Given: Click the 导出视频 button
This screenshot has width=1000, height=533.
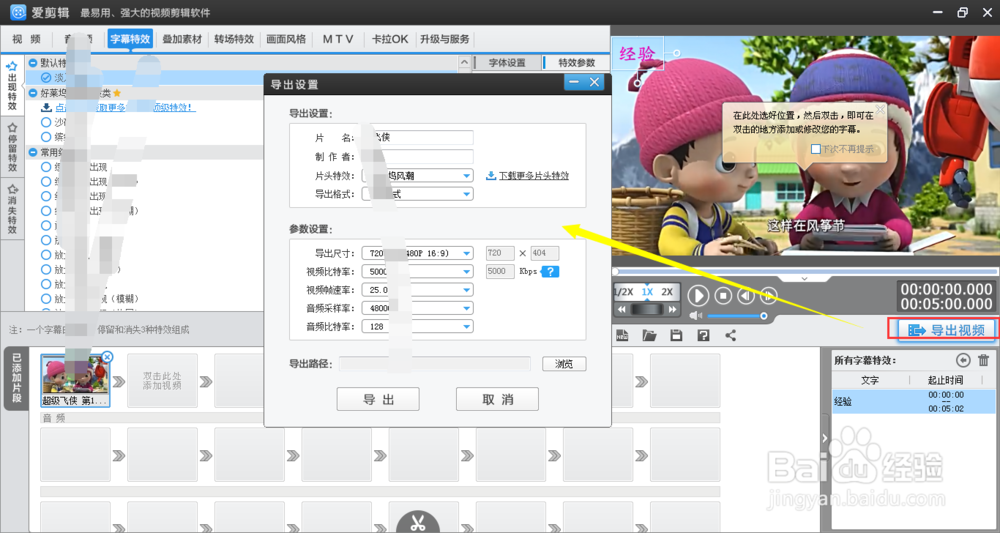Looking at the screenshot, I should [x=946, y=330].
